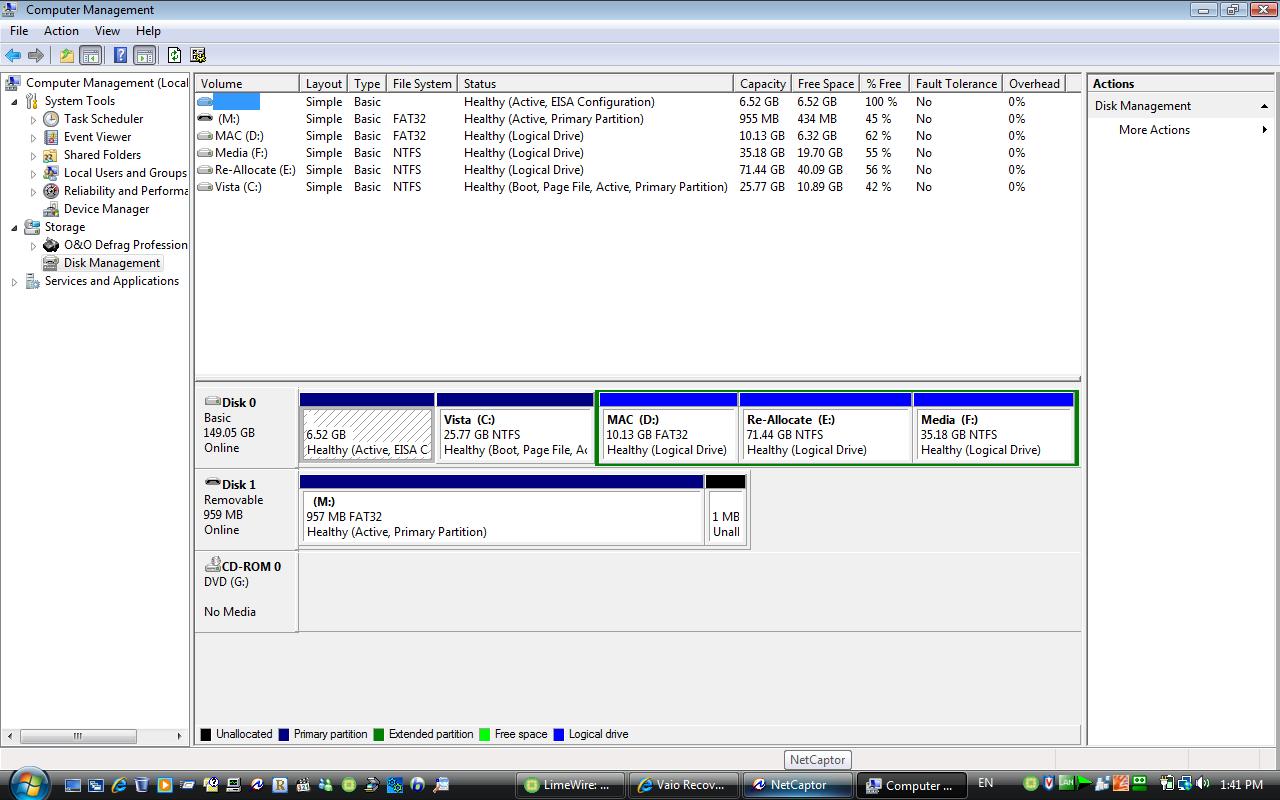Screen dimensions: 1280x800
Task: Select Media (F:) logical drive block
Action: pyautogui.click(x=994, y=427)
